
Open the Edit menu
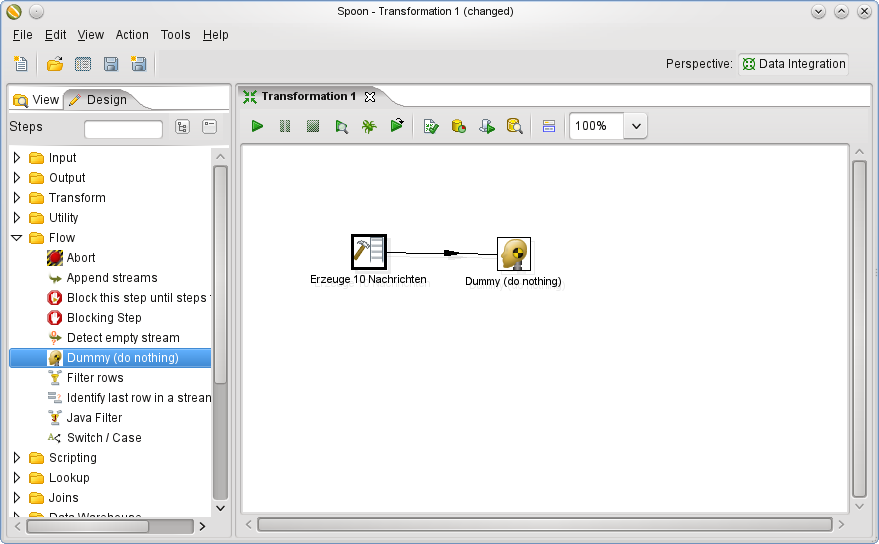tap(55, 35)
